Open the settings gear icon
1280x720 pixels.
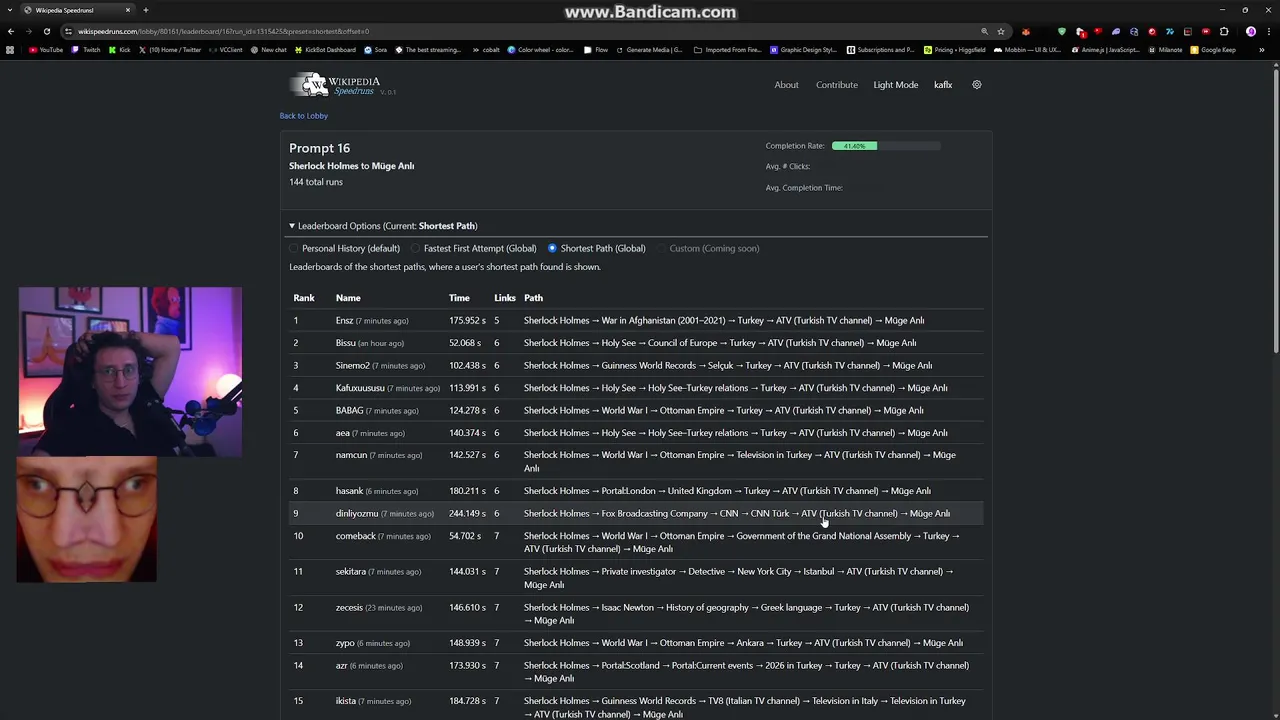977,85
